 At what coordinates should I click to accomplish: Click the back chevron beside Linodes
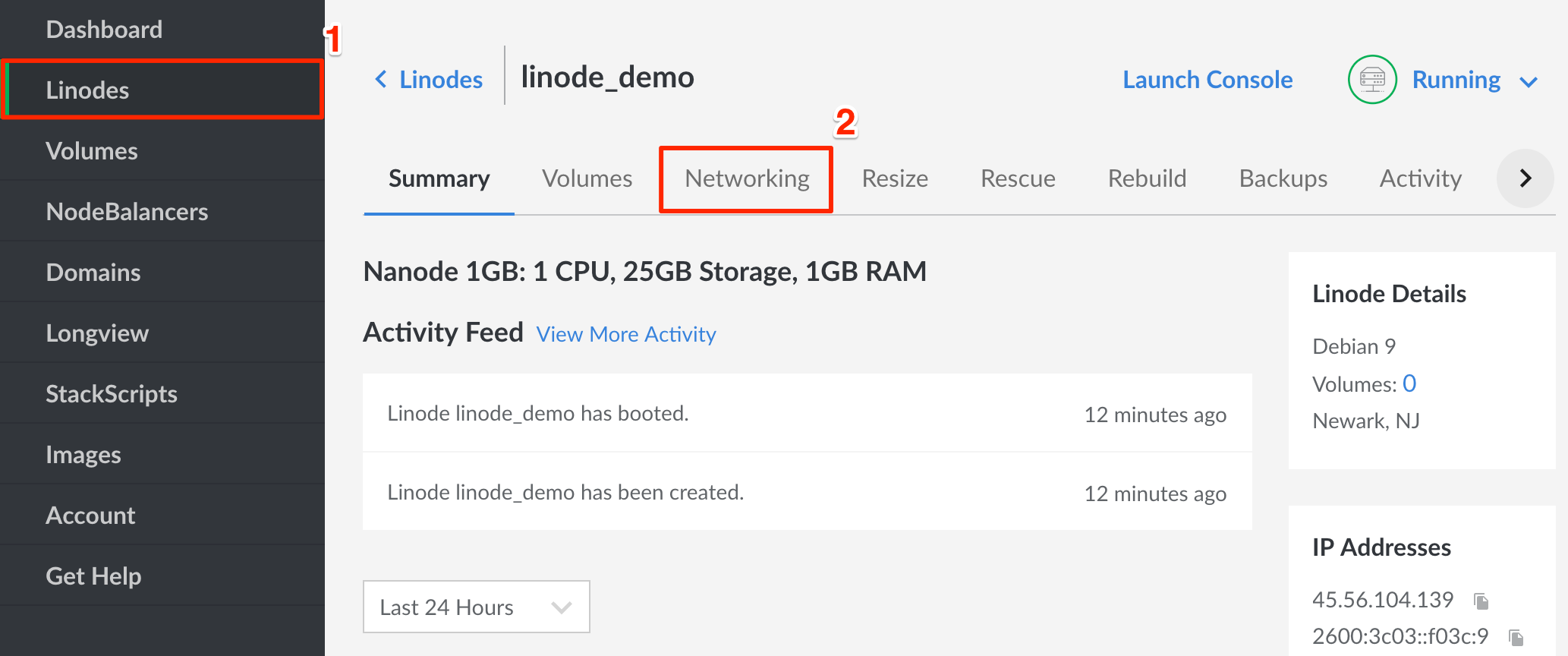pos(381,79)
